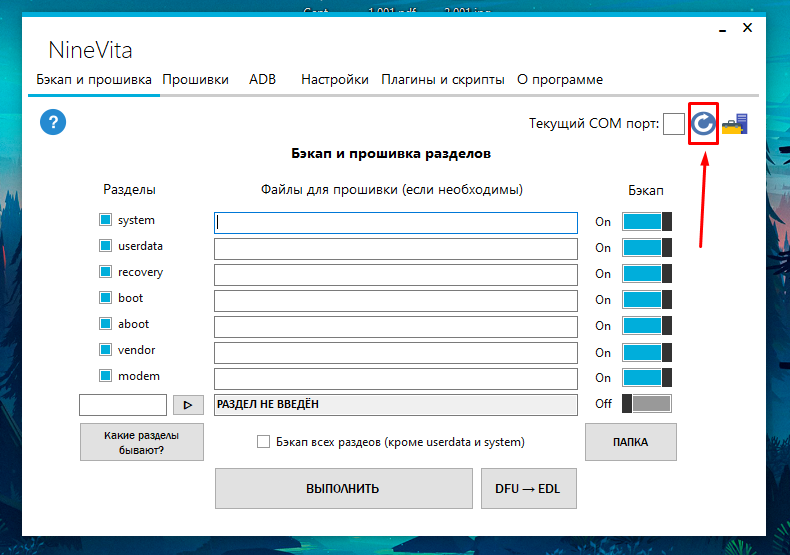Turn off the backup switch for userdata
This screenshot has height=555, width=790.
point(647,248)
